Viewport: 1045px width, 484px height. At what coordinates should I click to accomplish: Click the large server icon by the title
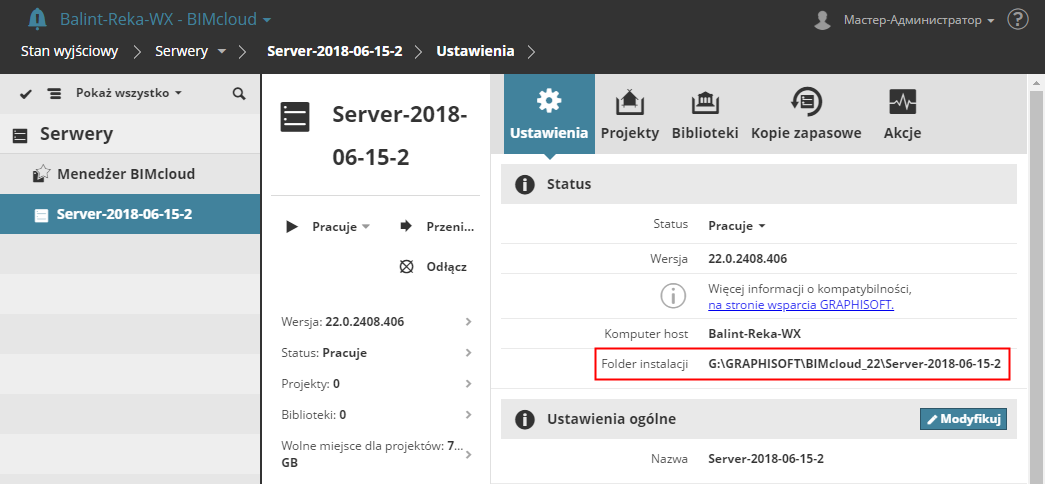295,117
